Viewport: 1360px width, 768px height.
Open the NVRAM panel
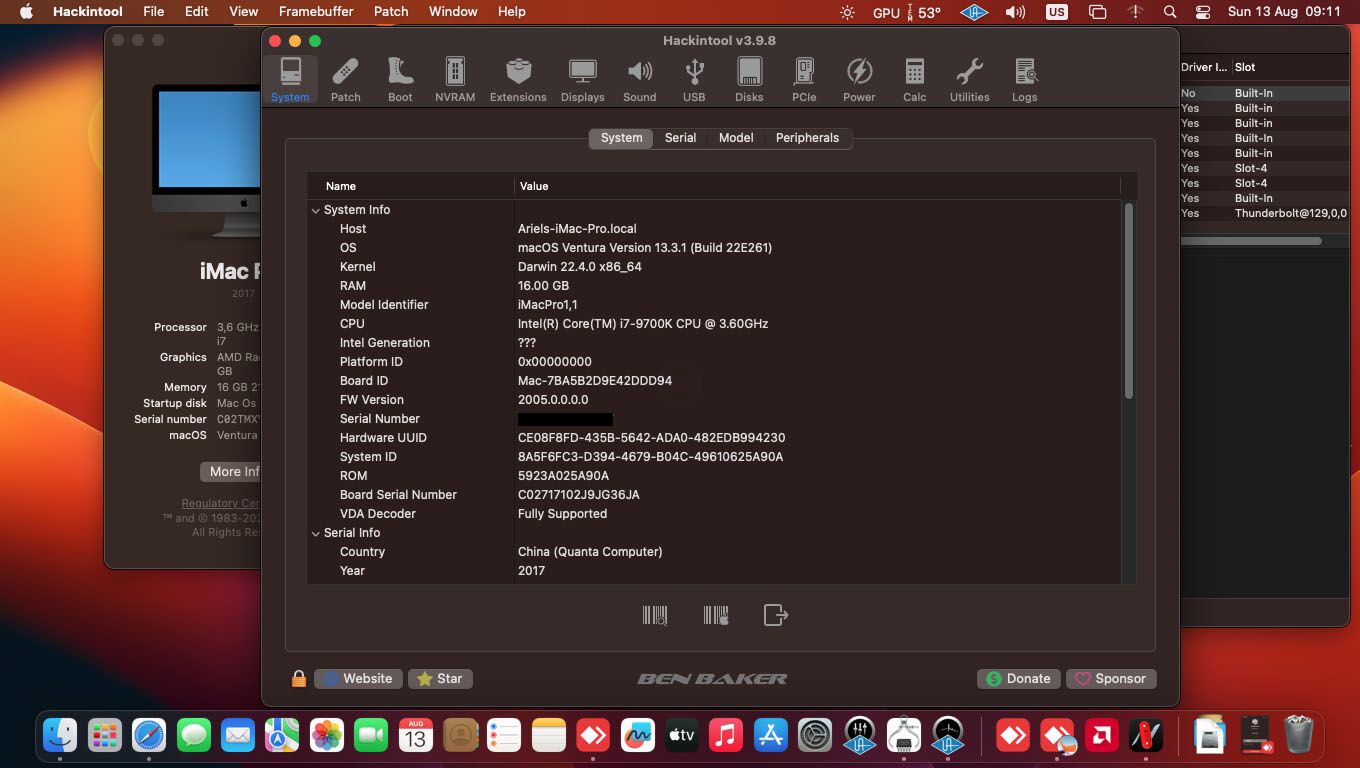pos(455,77)
